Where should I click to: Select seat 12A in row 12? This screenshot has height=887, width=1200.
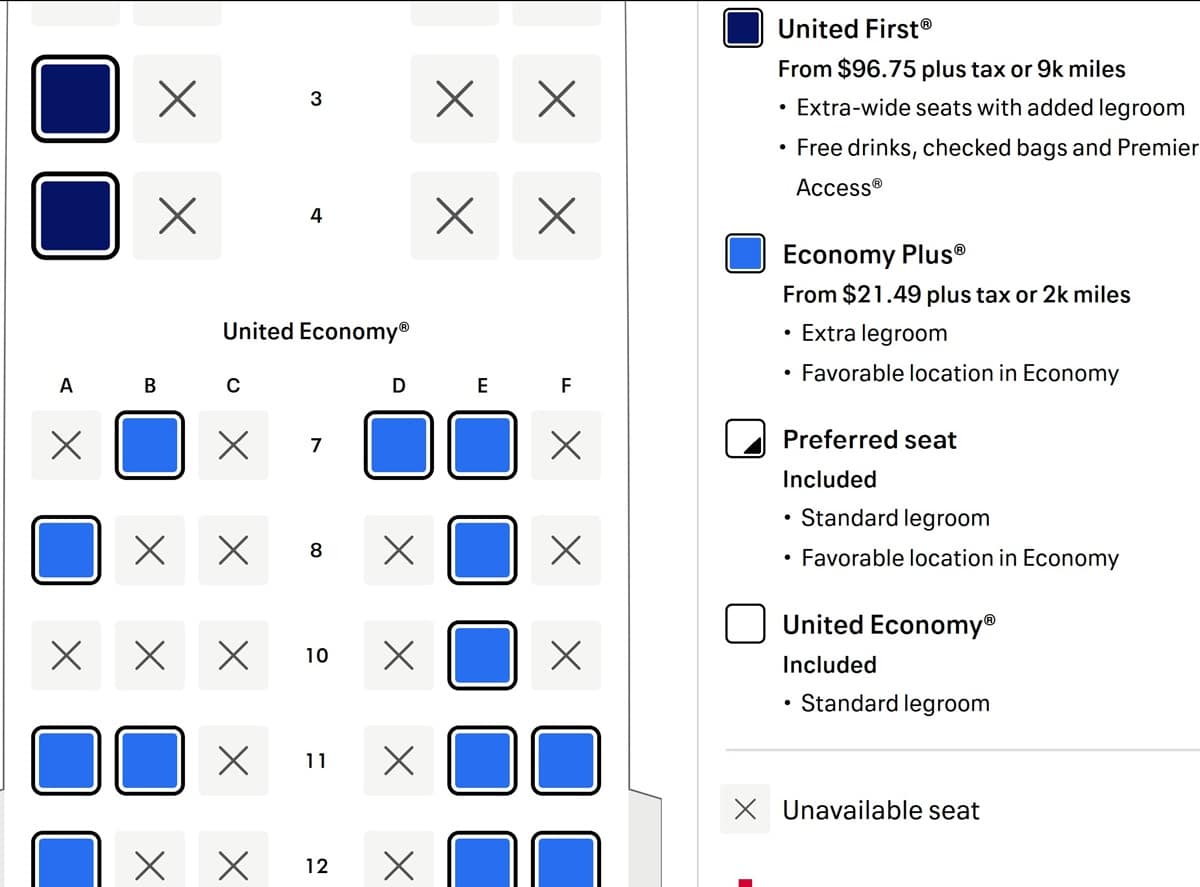click(66, 859)
